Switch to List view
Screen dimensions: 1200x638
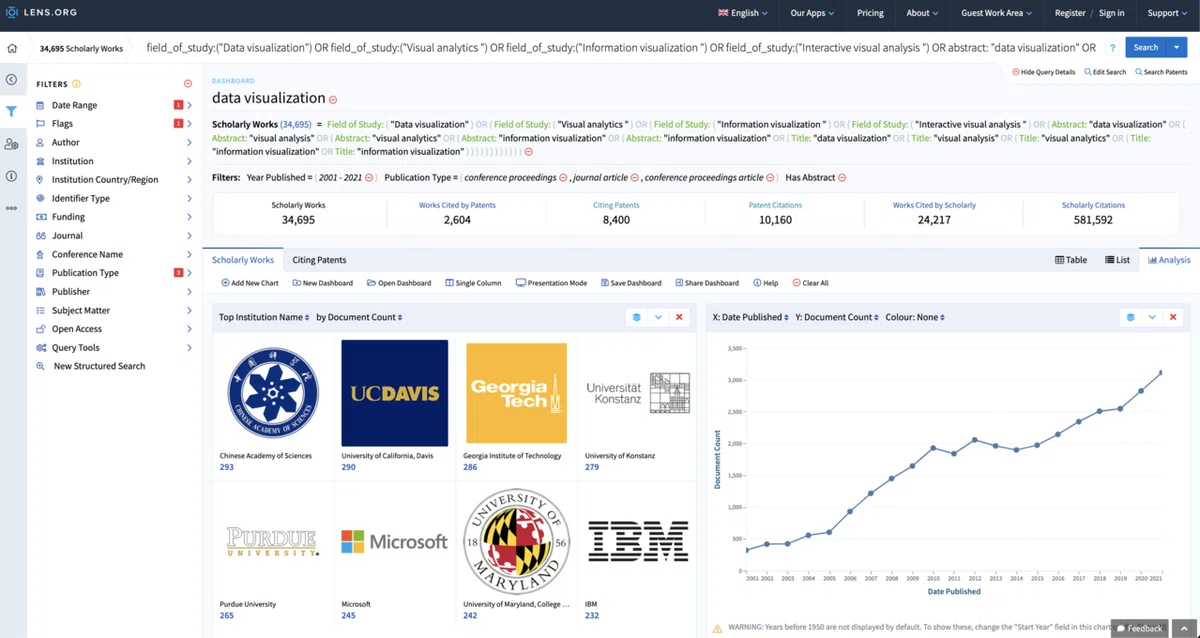click(x=1117, y=260)
